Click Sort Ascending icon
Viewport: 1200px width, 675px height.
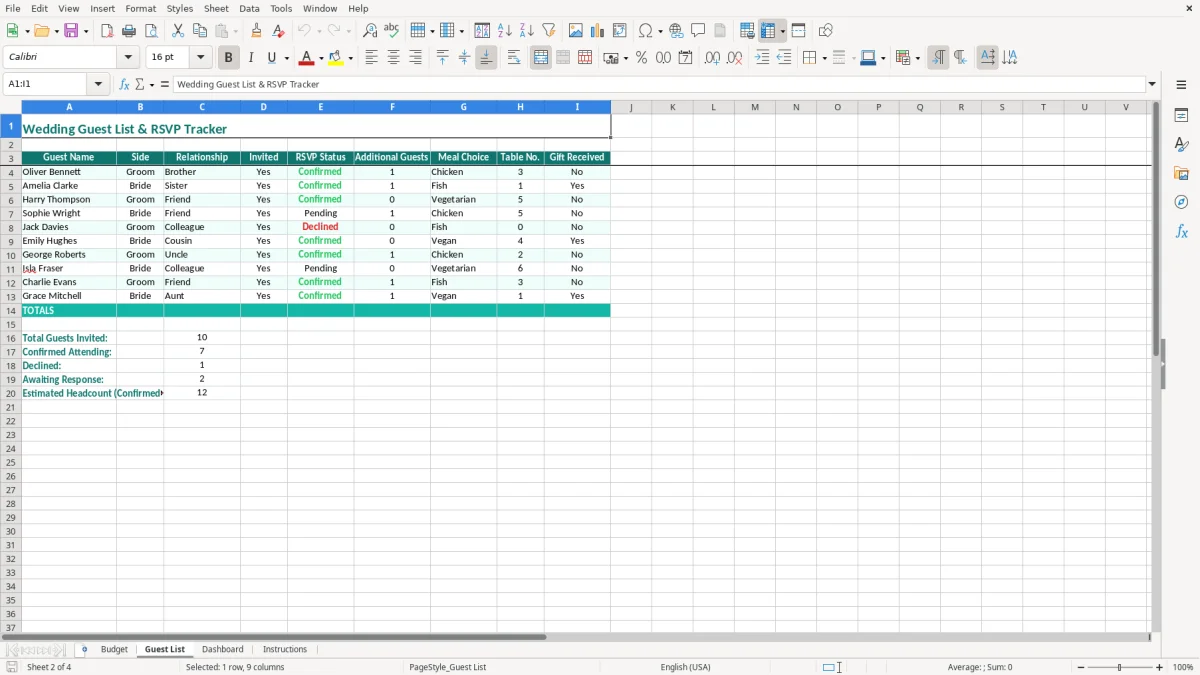pyautogui.click(x=504, y=31)
